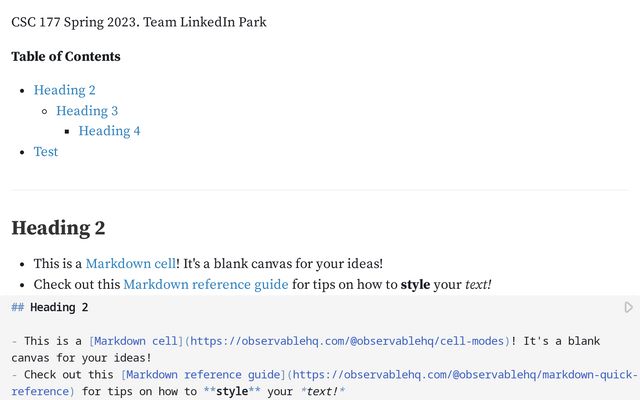The width and height of the screenshot is (640, 400).
Task: Follow the Test link in contents
Action: coord(46,152)
